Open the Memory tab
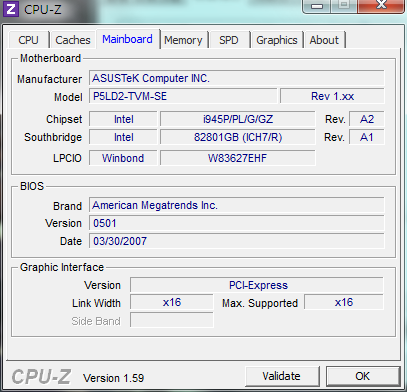Image resolution: width=407 pixels, height=392 pixels. tap(183, 40)
